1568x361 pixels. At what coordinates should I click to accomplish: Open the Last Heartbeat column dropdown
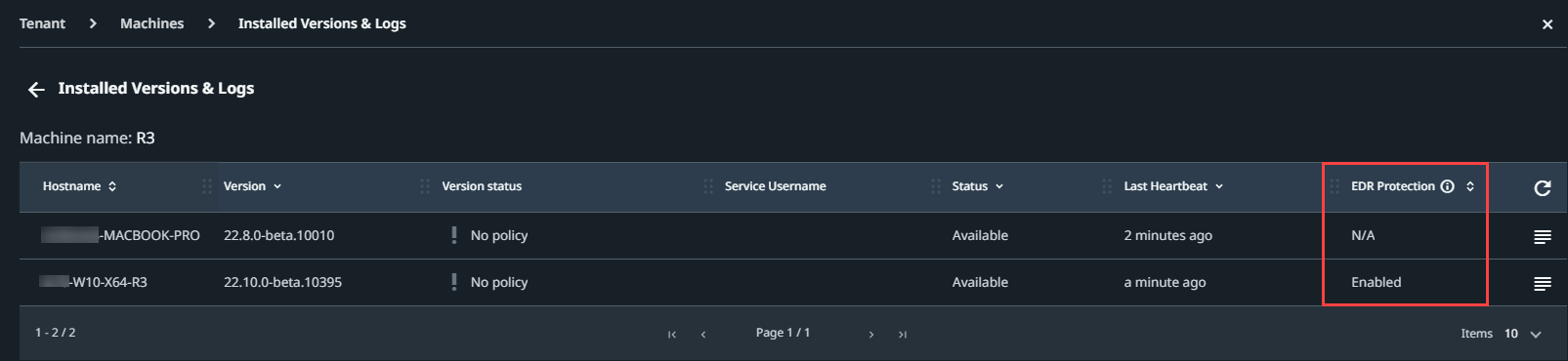tap(1219, 186)
